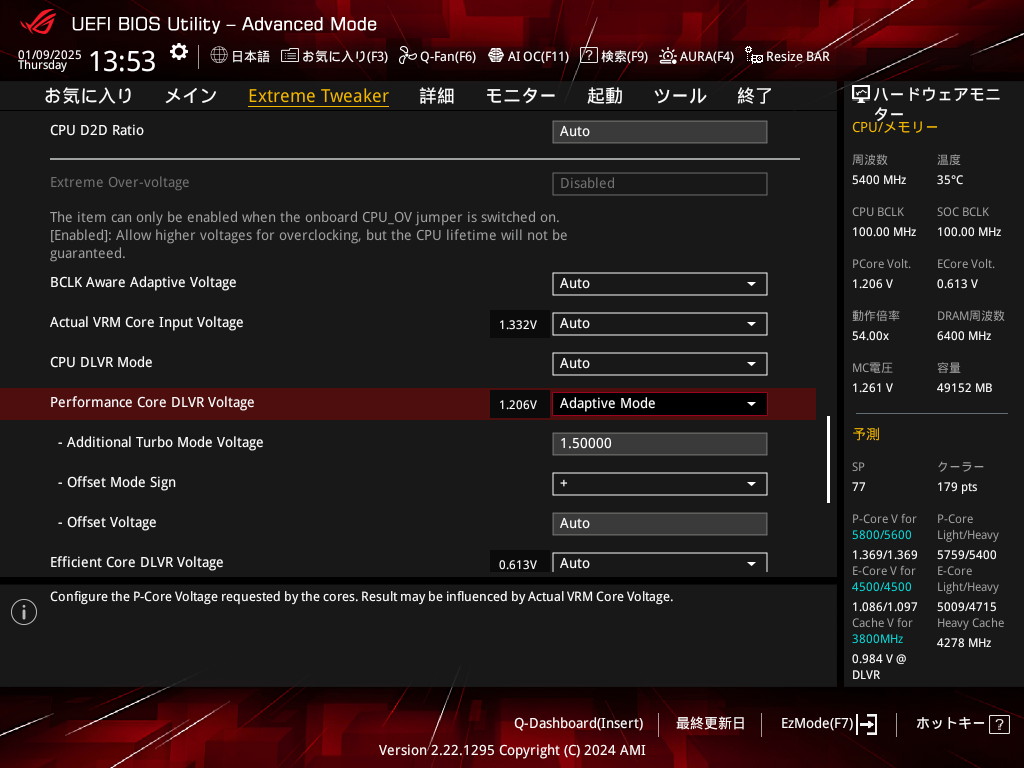1024x768 pixels.
Task: Open Q-Dashboard(Insert) button
Action: pyautogui.click(x=578, y=723)
